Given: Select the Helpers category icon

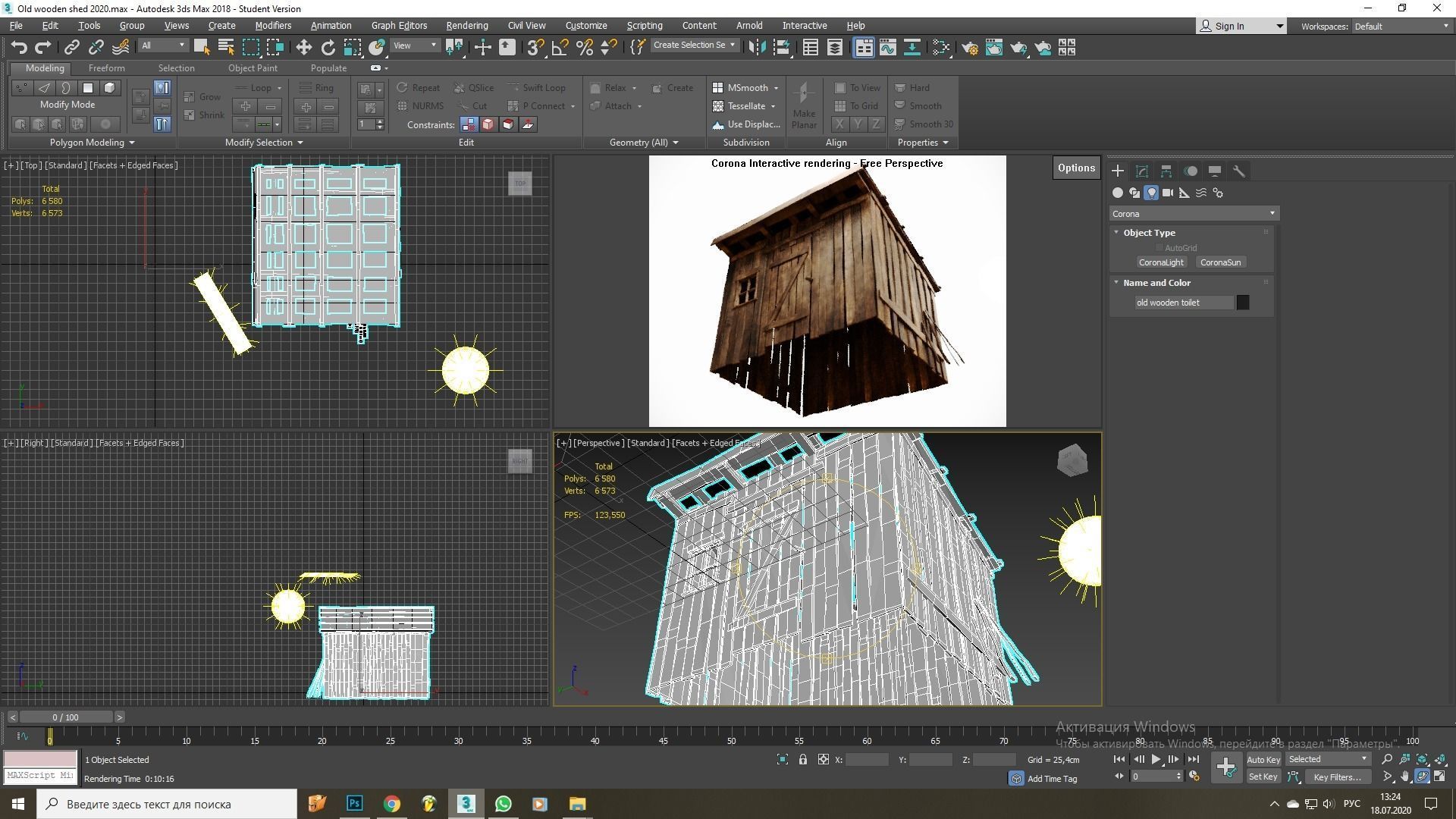Looking at the screenshot, I should [1185, 193].
